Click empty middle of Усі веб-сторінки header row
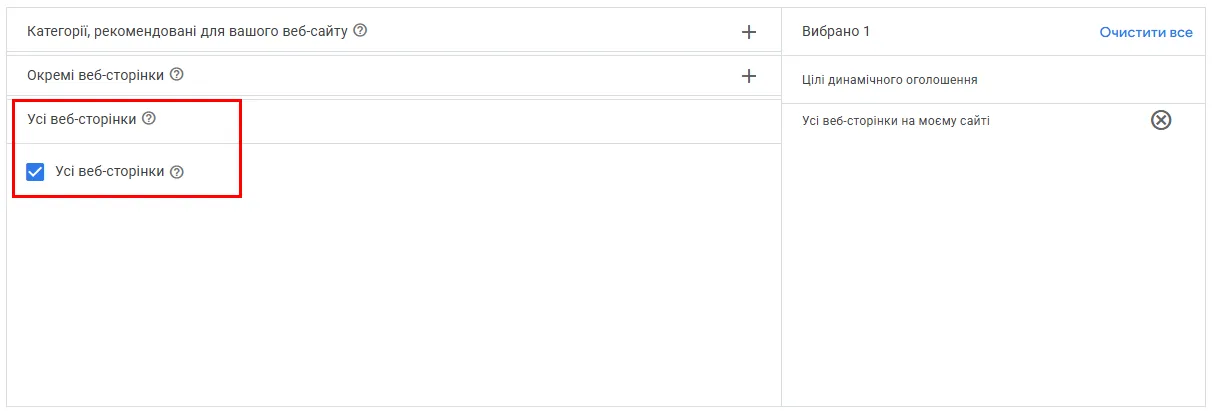 (450, 120)
